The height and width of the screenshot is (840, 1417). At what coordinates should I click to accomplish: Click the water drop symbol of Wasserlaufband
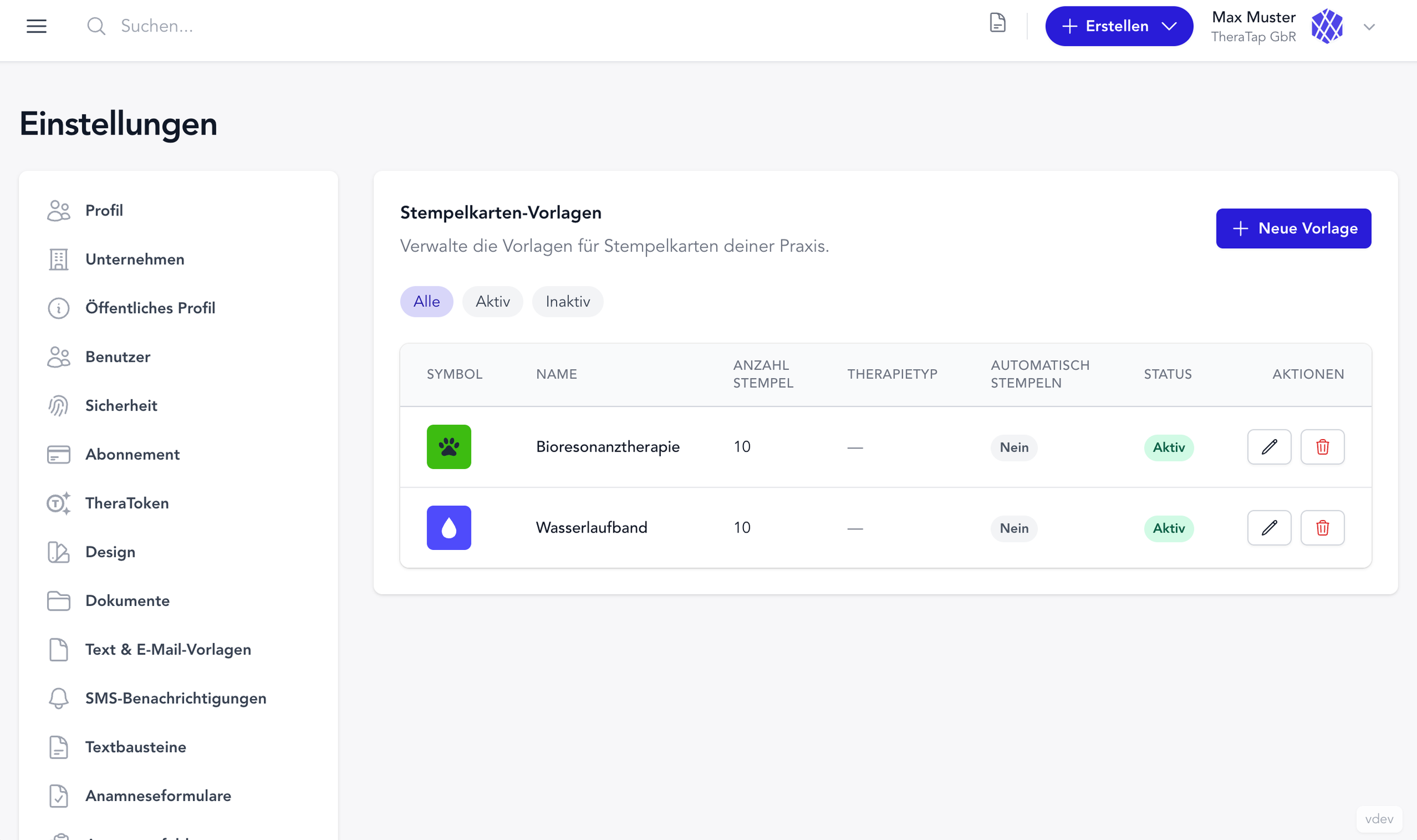[x=449, y=528]
